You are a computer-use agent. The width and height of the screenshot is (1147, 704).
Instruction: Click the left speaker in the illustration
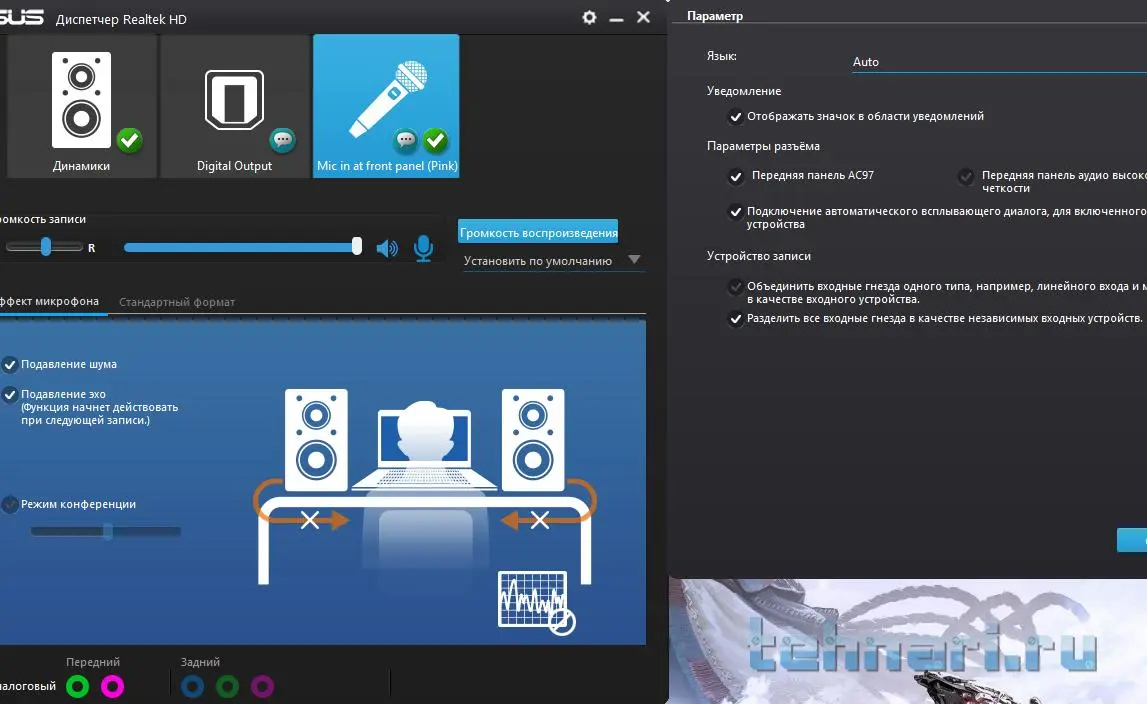pyautogui.click(x=316, y=440)
